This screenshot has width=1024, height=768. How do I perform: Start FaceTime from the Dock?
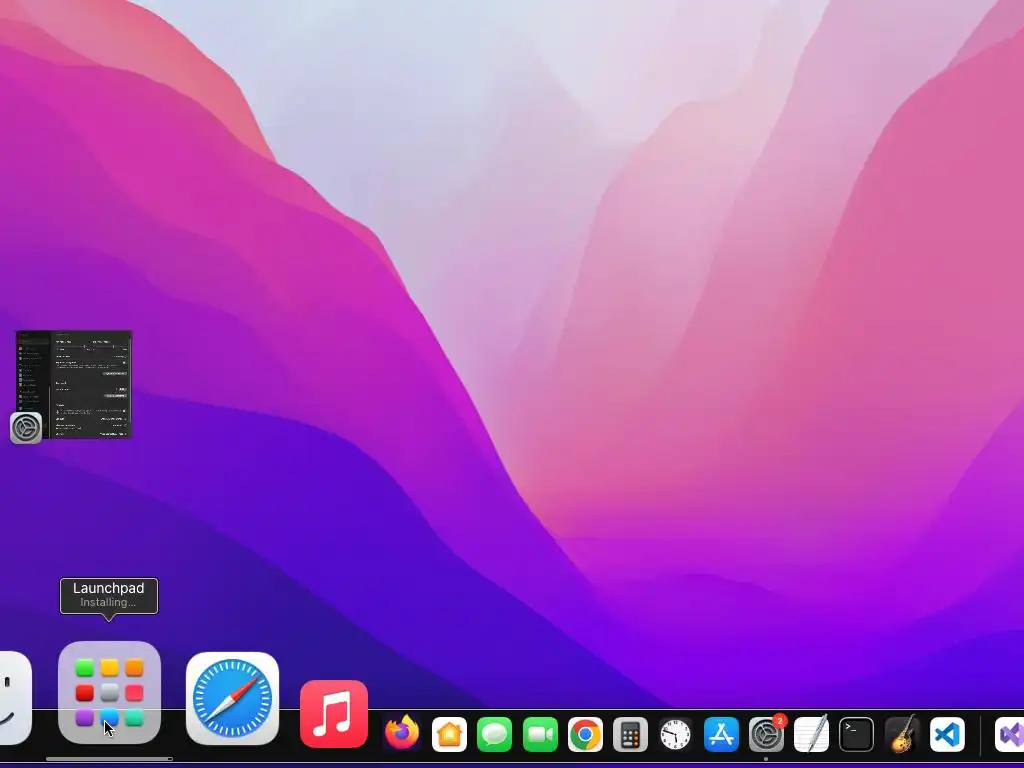[x=540, y=735]
